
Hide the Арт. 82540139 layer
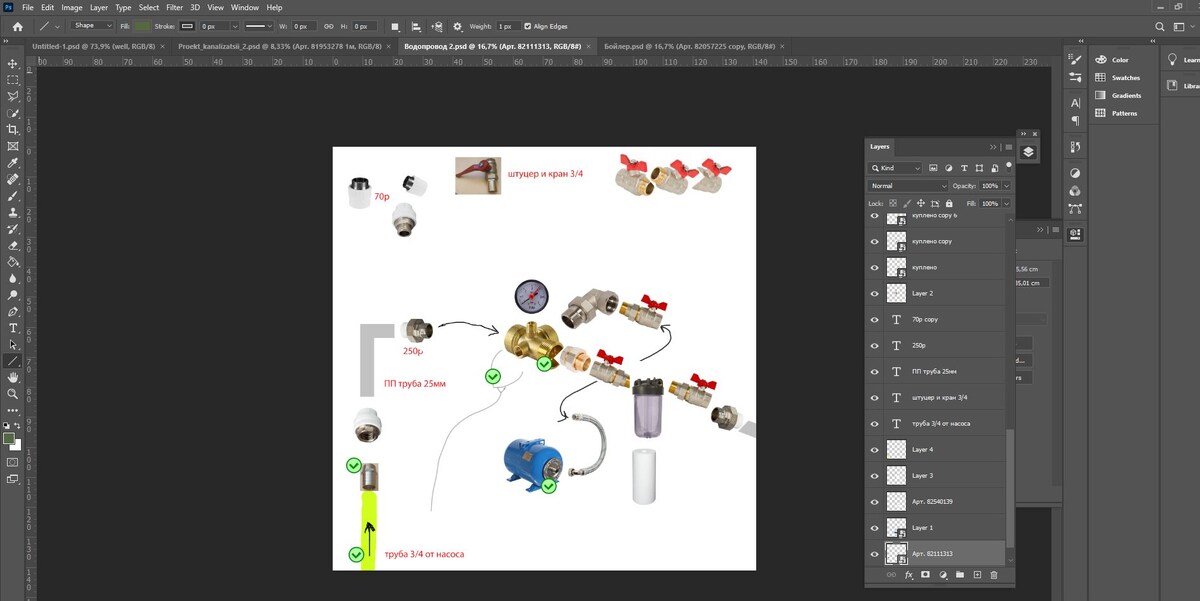[875, 502]
